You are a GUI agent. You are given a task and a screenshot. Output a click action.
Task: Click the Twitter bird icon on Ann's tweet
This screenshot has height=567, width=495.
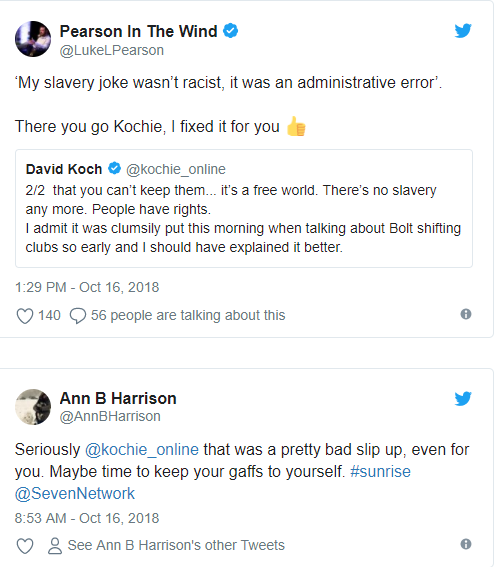[463, 398]
